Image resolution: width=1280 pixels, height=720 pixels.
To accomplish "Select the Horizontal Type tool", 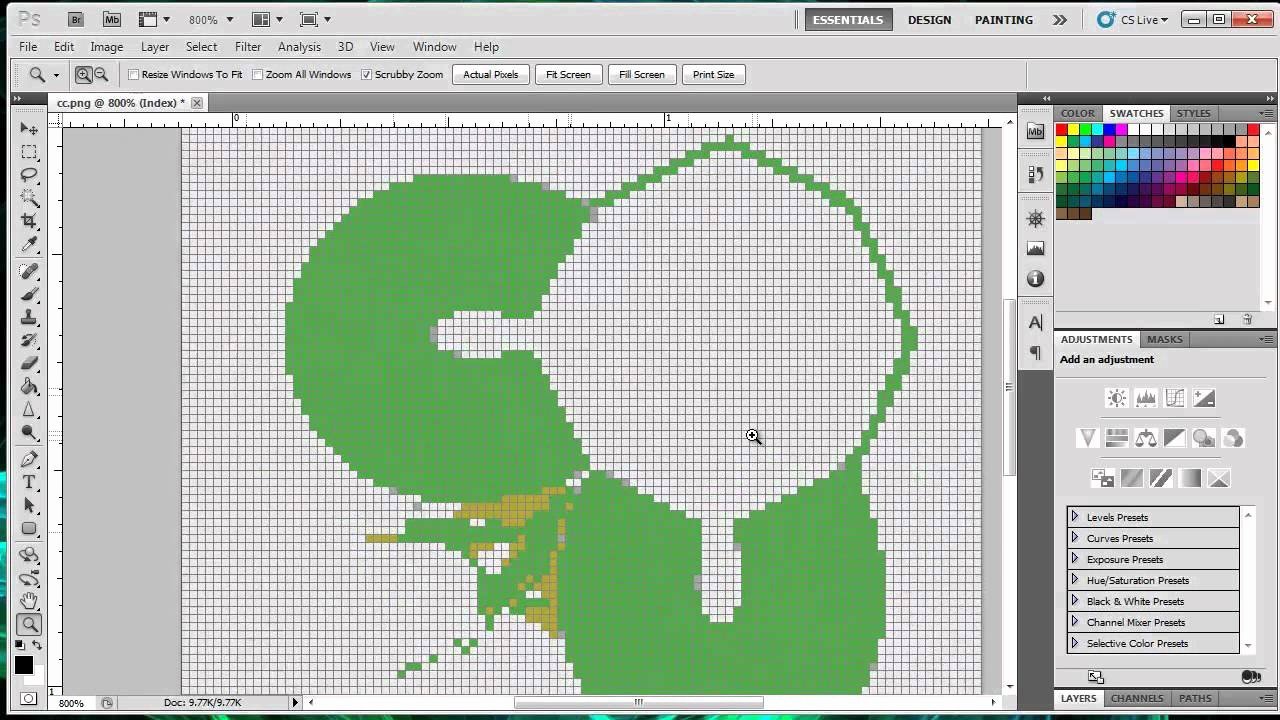I will pyautogui.click(x=29, y=483).
